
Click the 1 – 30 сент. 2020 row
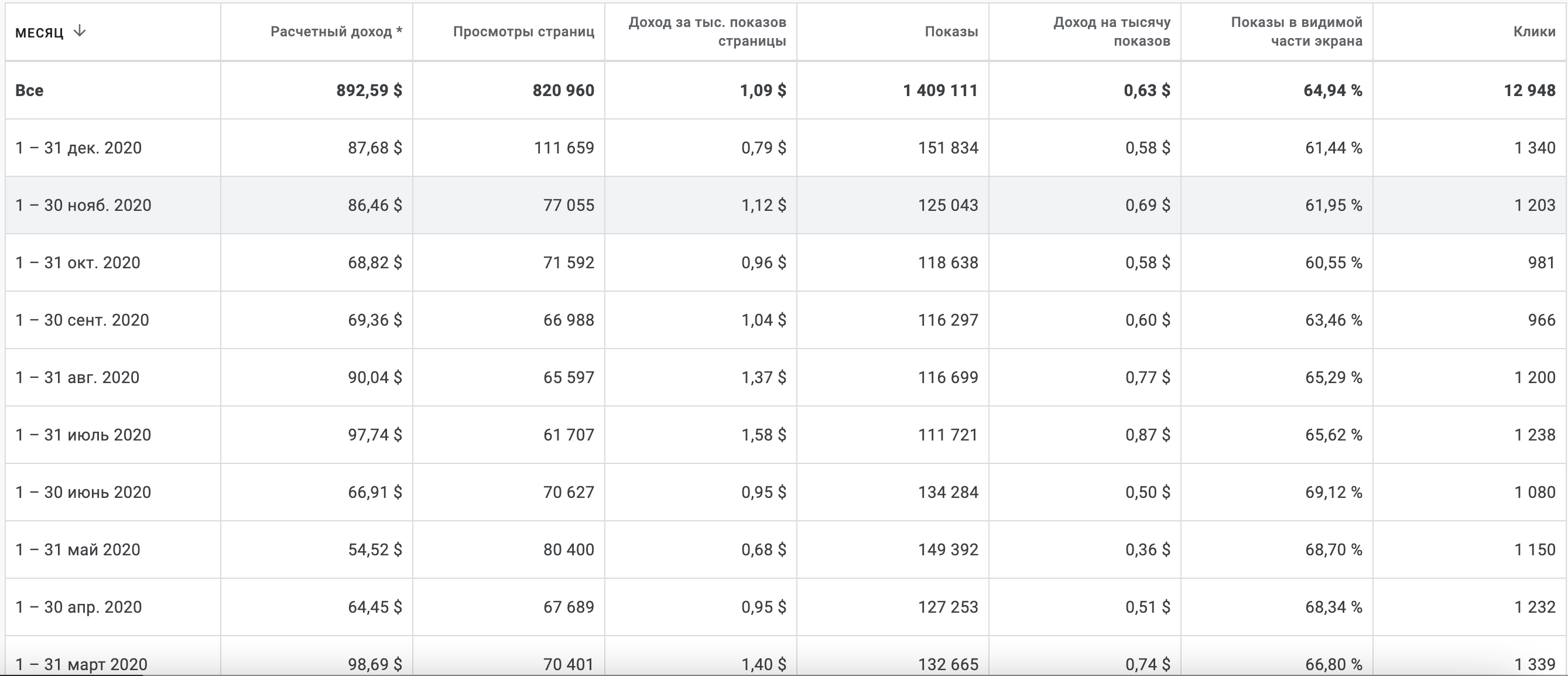[x=82, y=320]
